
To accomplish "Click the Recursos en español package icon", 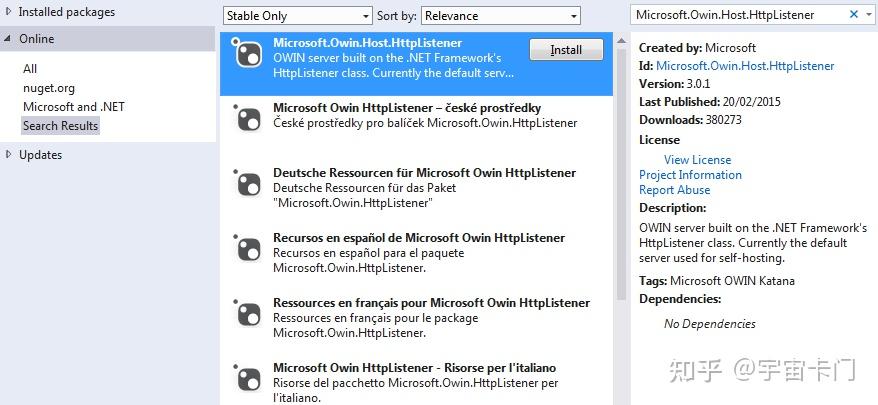I will (x=246, y=249).
